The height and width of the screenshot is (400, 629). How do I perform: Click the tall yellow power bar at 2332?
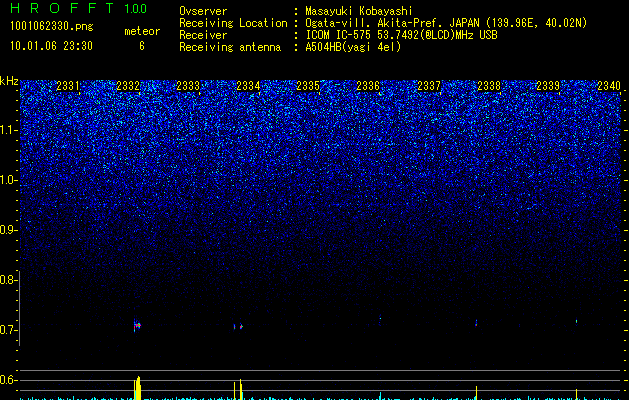138,388
